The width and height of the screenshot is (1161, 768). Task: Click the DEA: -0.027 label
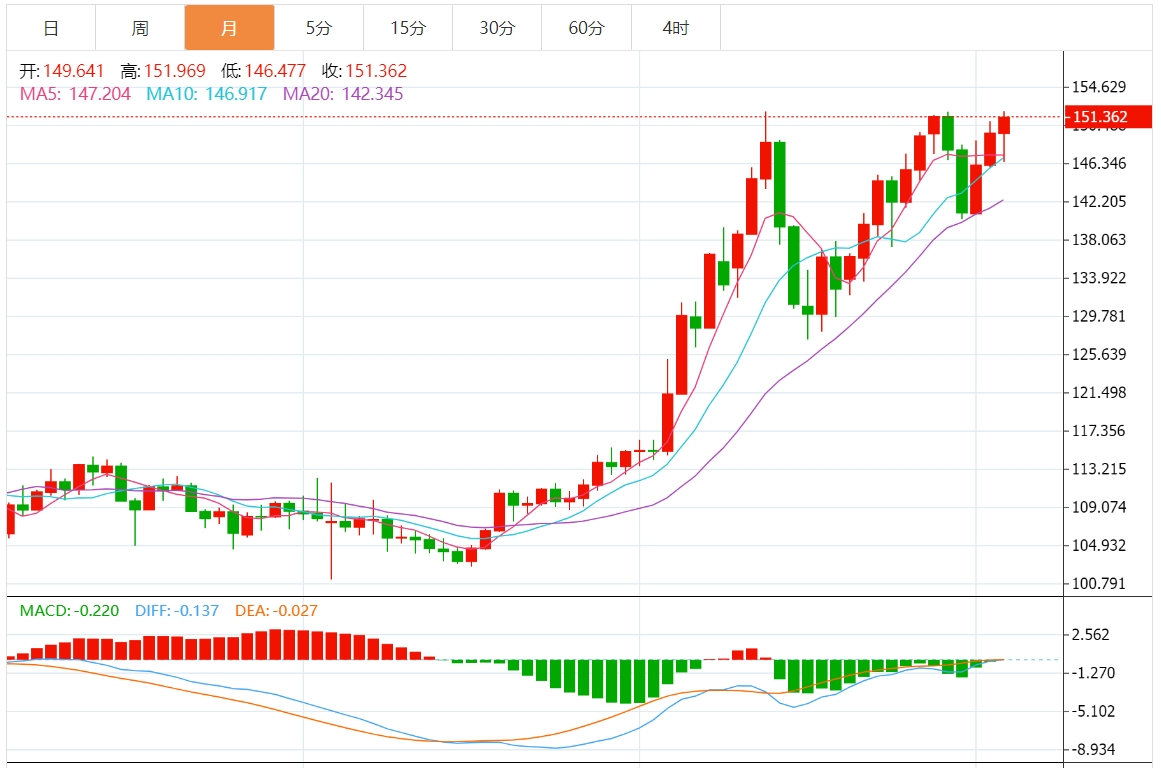tap(276, 611)
